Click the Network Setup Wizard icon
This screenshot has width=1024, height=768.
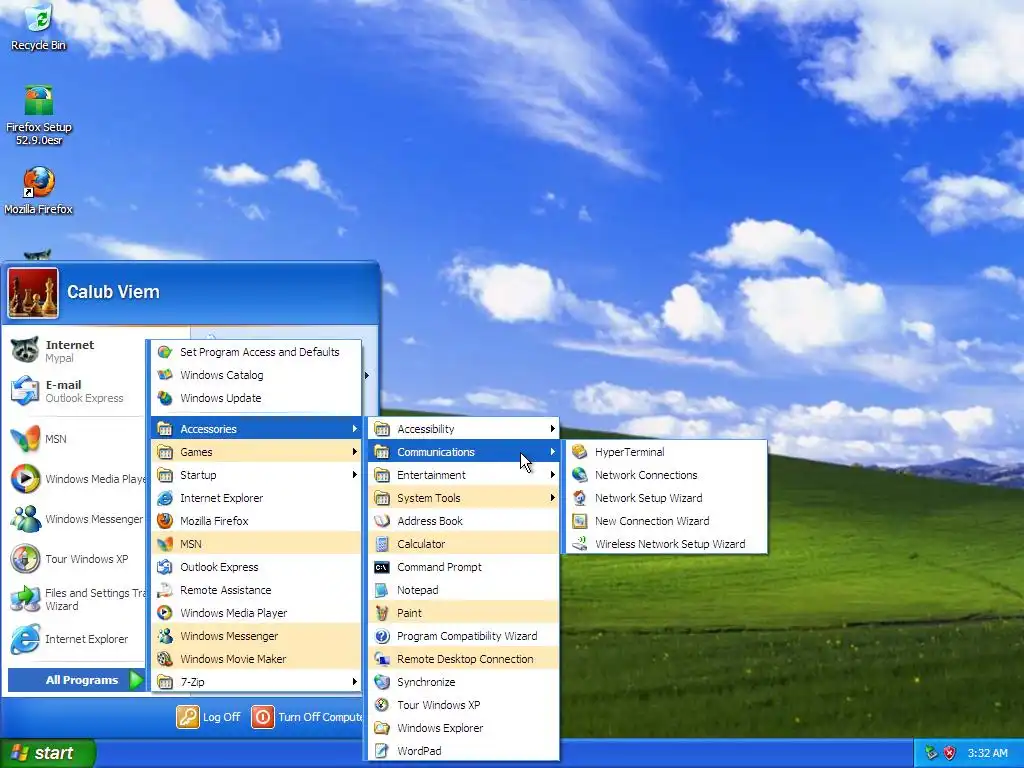[x=579, y=498]
